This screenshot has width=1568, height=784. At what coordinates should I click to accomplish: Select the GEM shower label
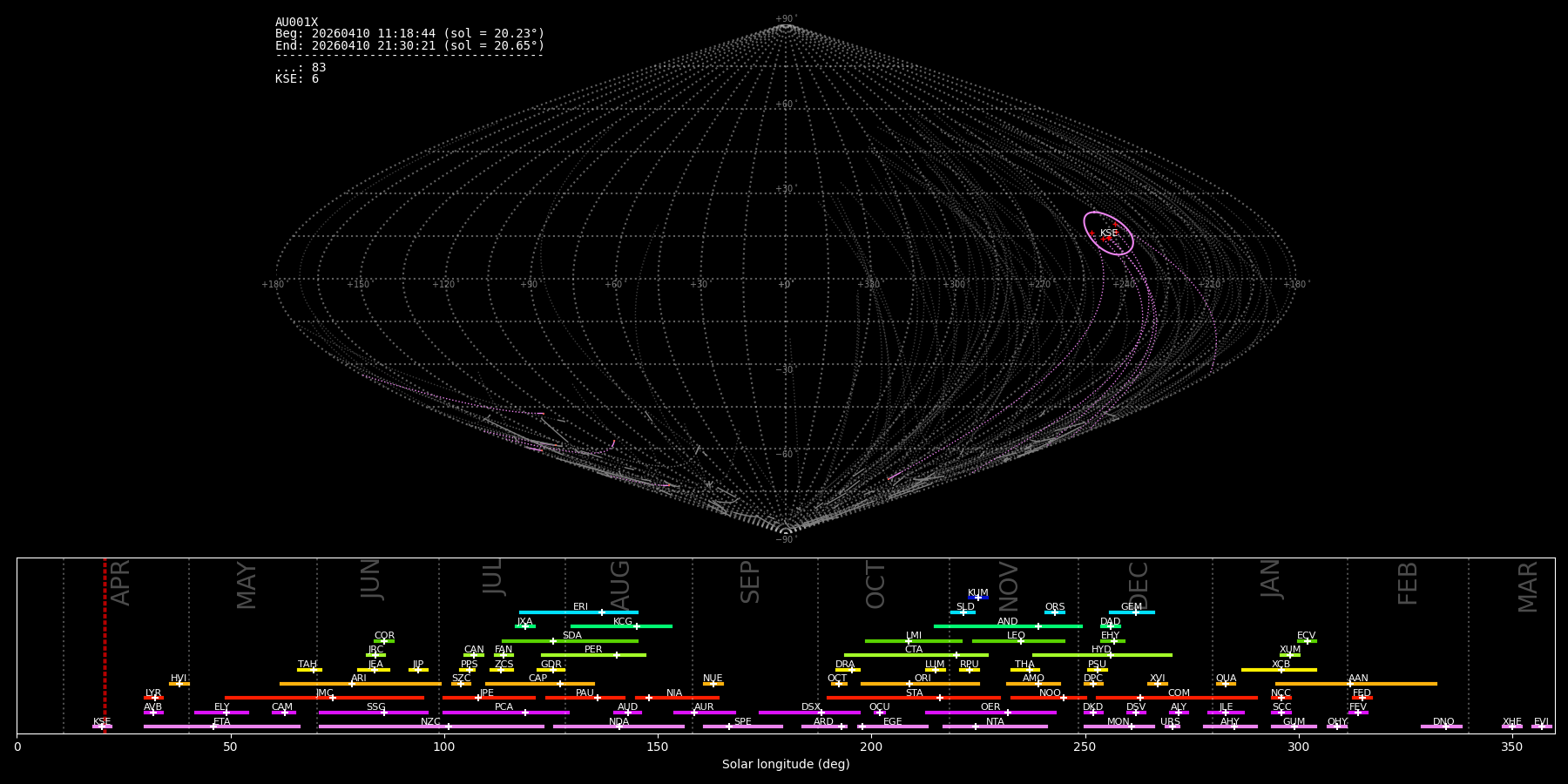(x=1131, y=607)
